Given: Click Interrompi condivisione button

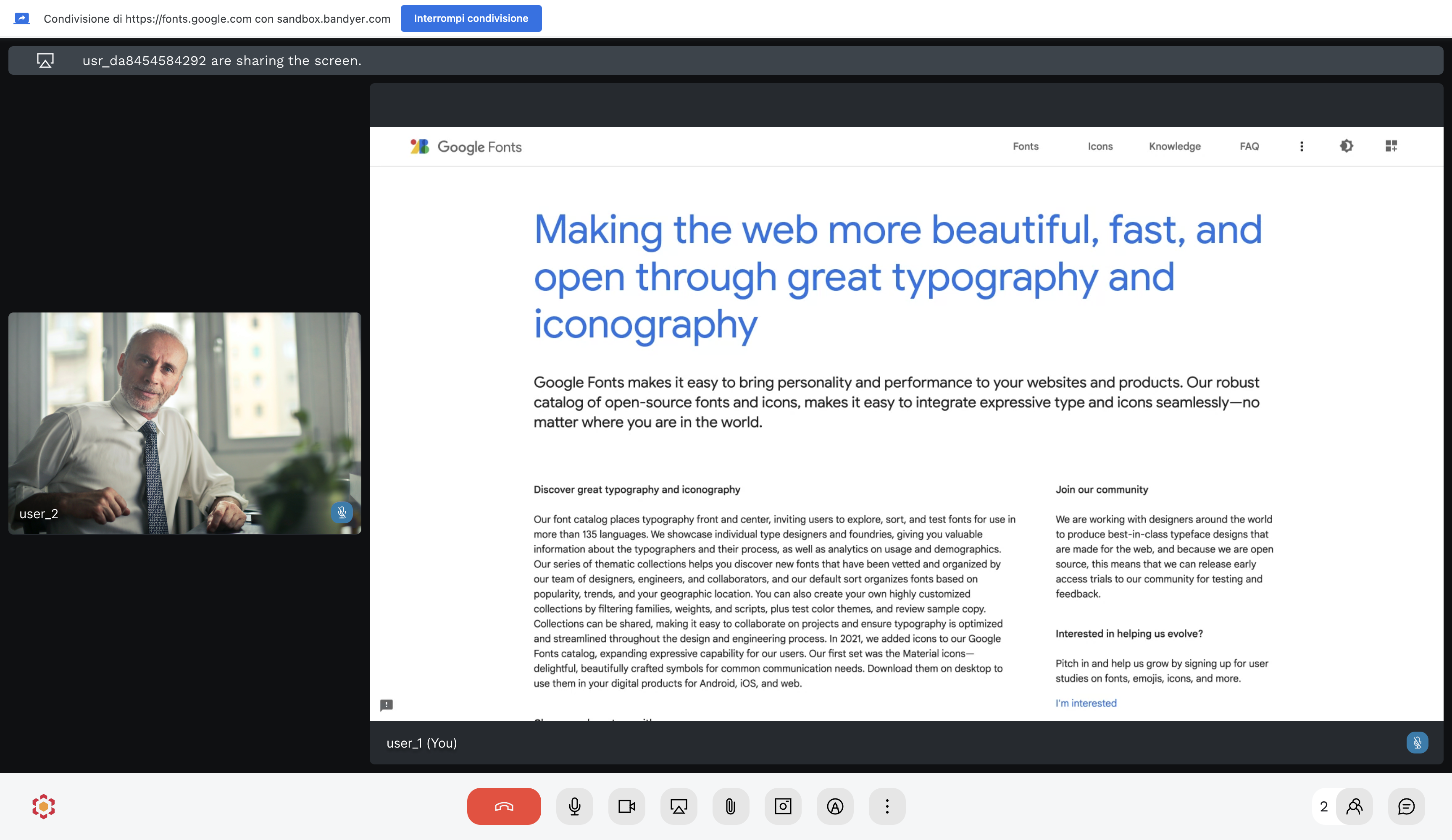Looking at the screenshot, I should 471,18.
